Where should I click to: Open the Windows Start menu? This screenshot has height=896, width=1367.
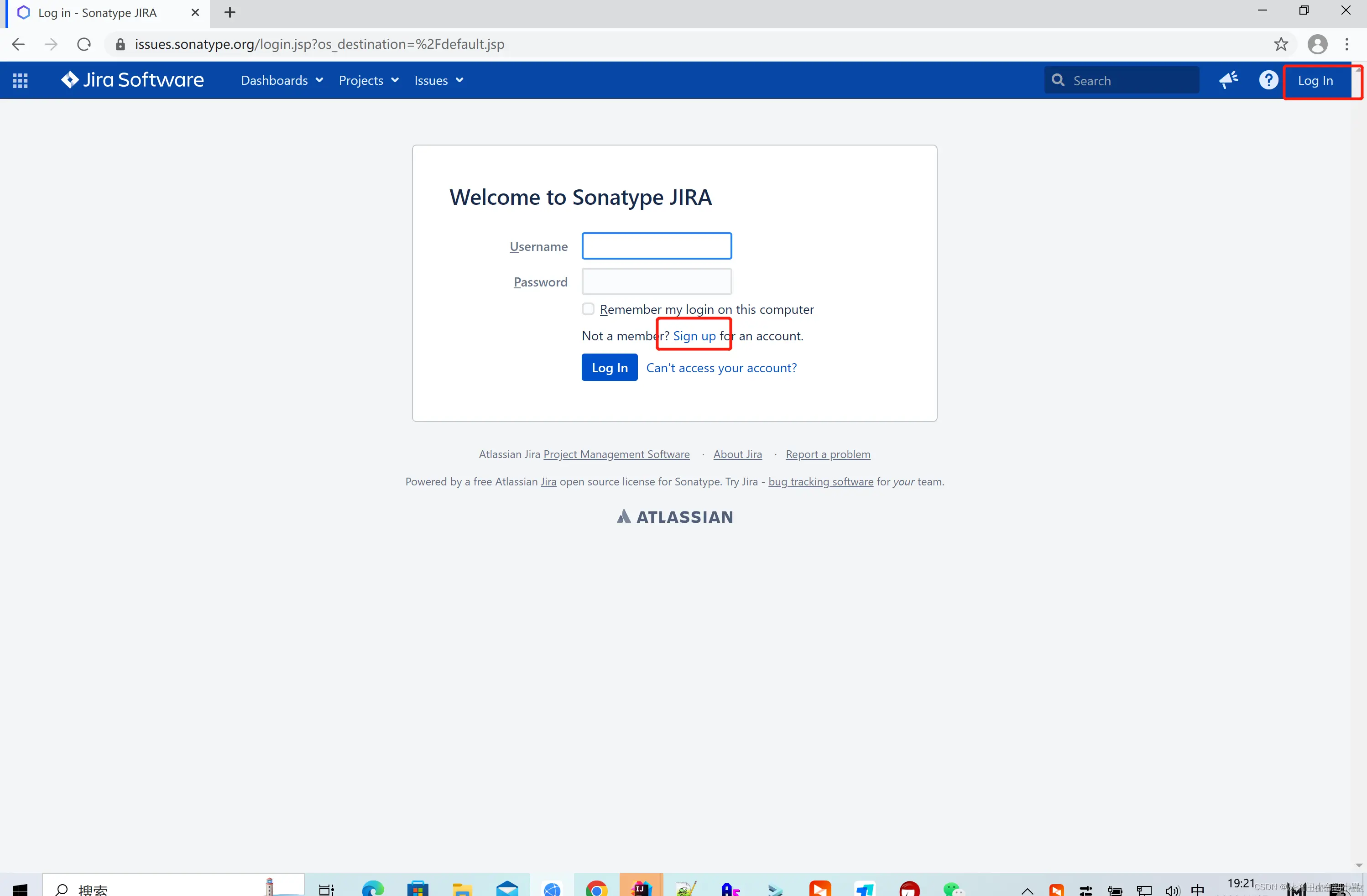(x=20, y=889)
